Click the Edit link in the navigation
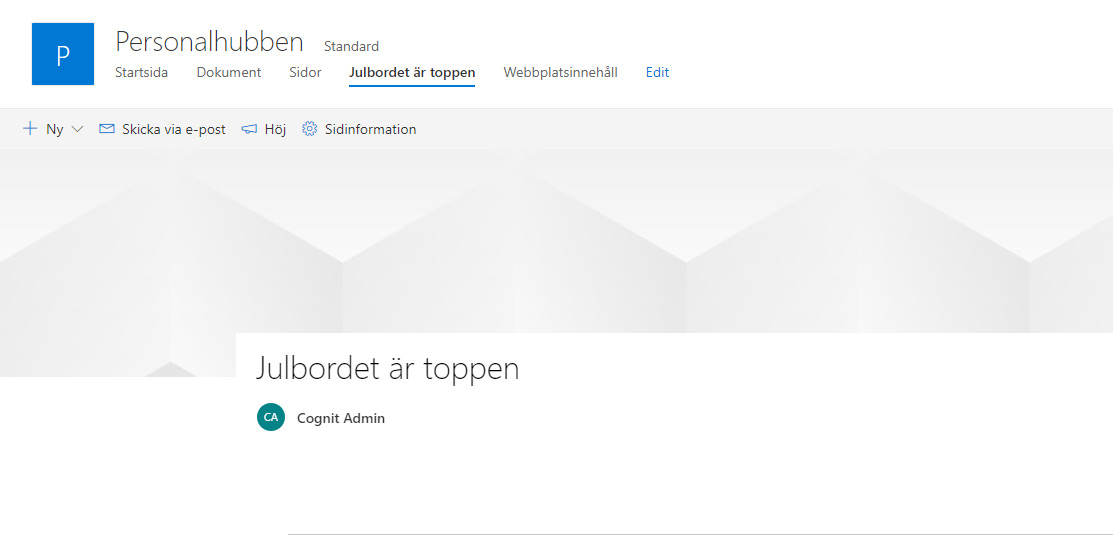The width and height of the screenshot is (1113, 550). point(657,72)
